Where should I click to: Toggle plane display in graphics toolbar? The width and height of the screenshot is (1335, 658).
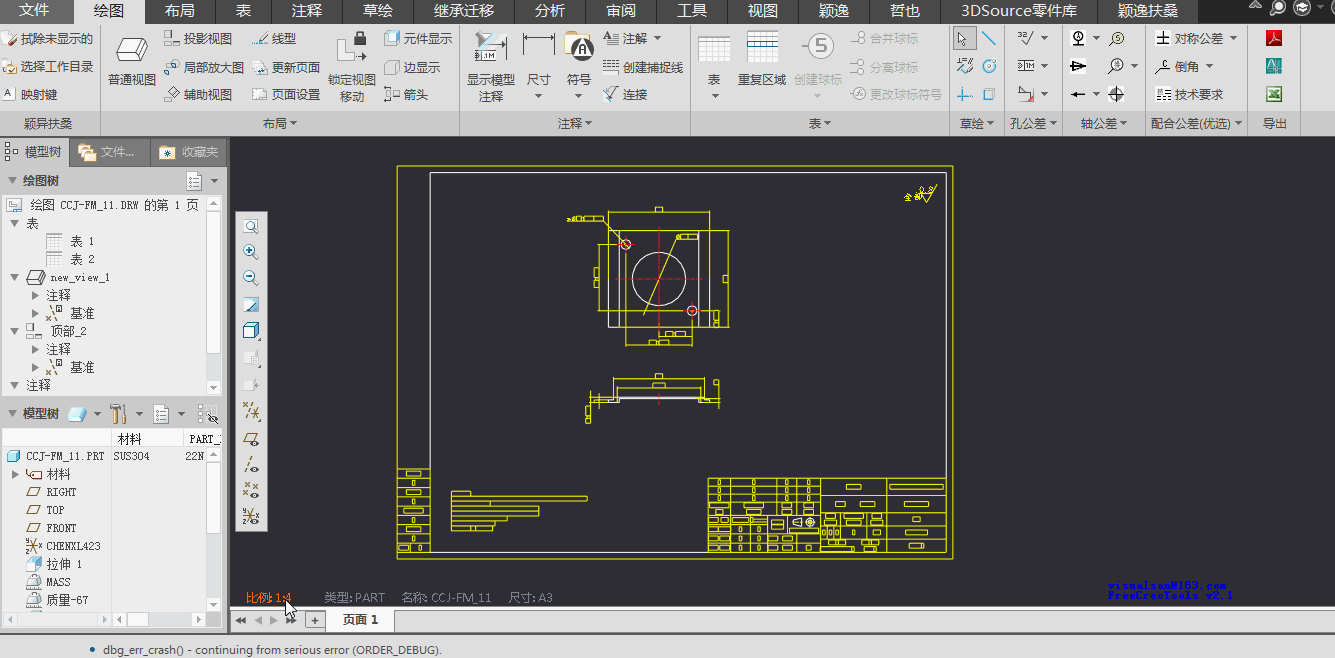(x=251, y=438)
